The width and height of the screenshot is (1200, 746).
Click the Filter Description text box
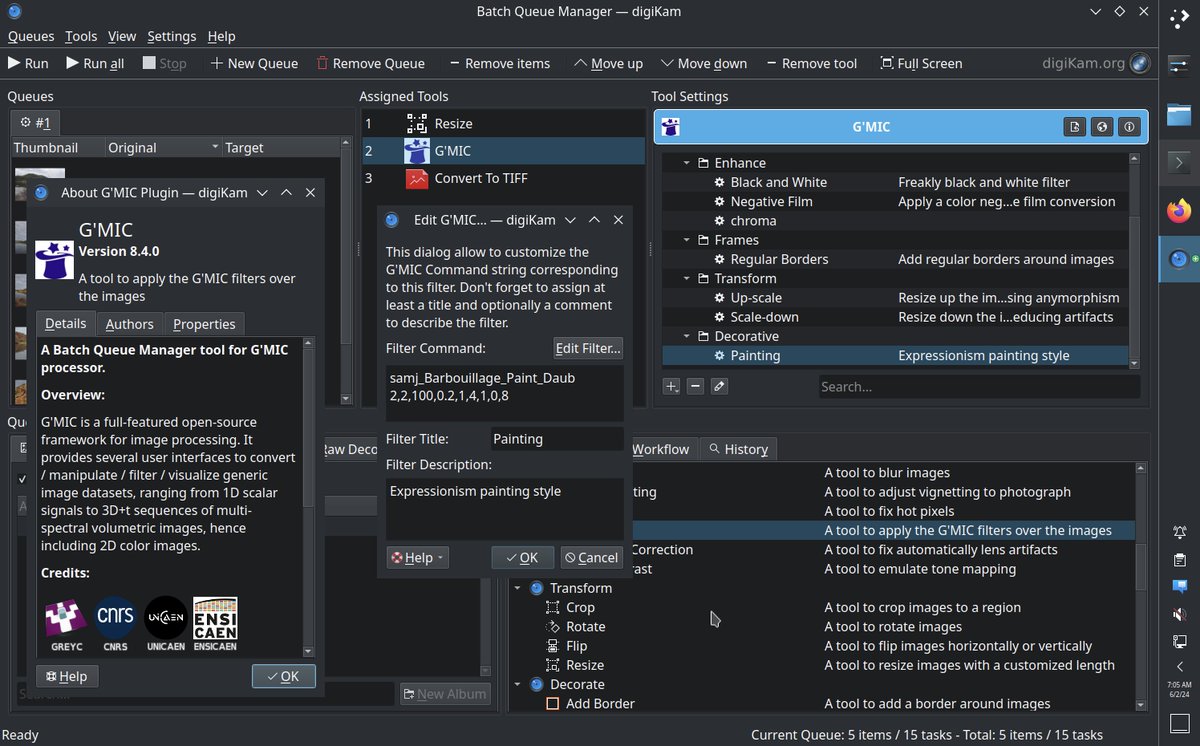[x=505, y=509]
